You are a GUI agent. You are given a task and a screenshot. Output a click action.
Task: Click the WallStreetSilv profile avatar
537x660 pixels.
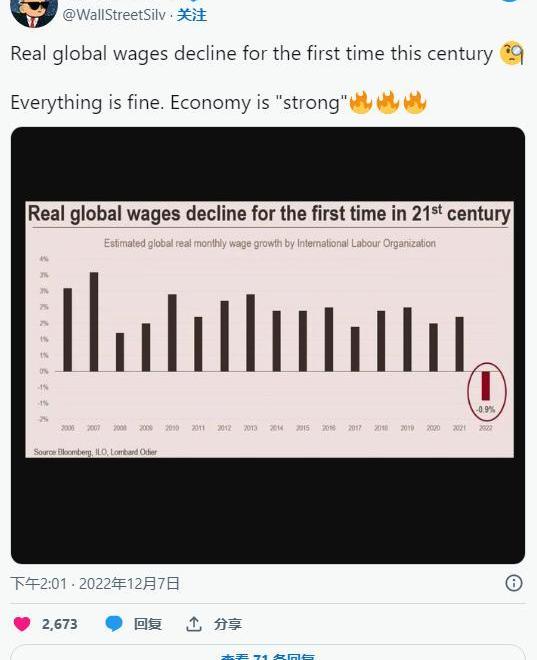tap(34, 13)
